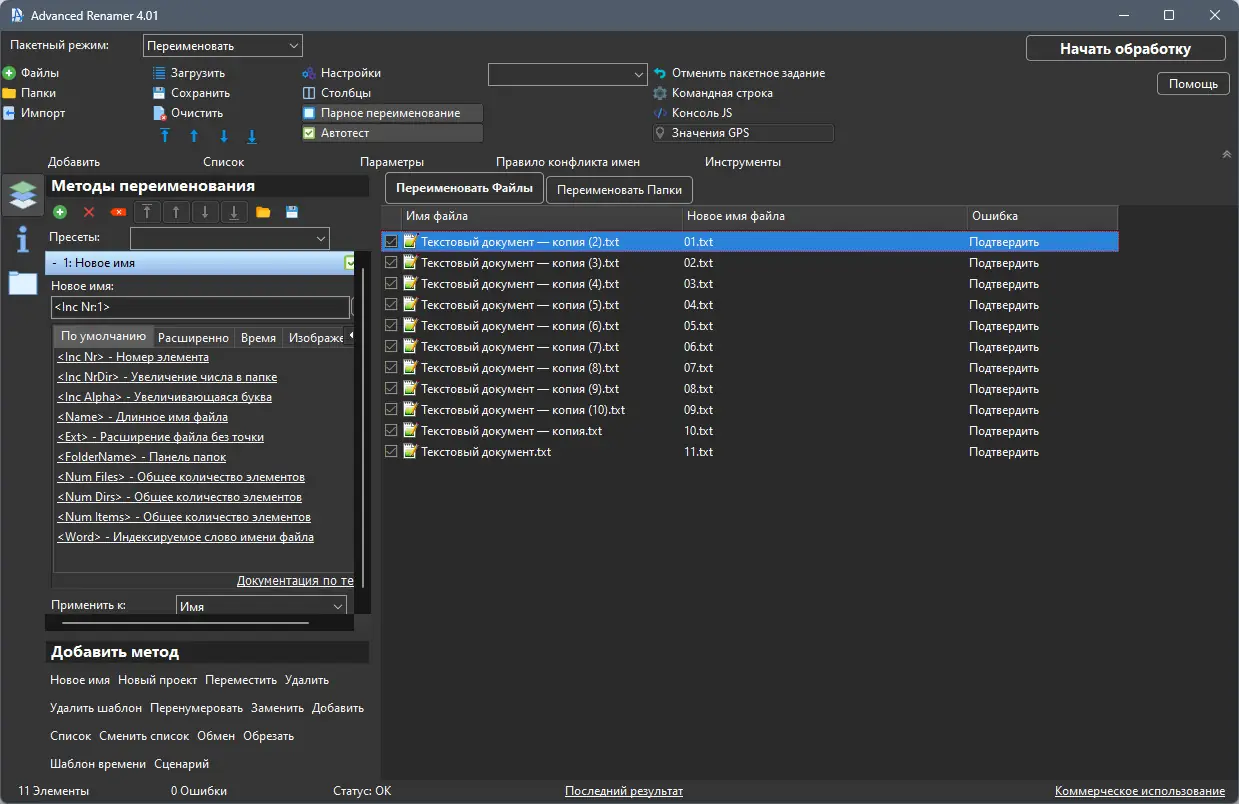Open the folder sidebar panel icon

[23, 283]
